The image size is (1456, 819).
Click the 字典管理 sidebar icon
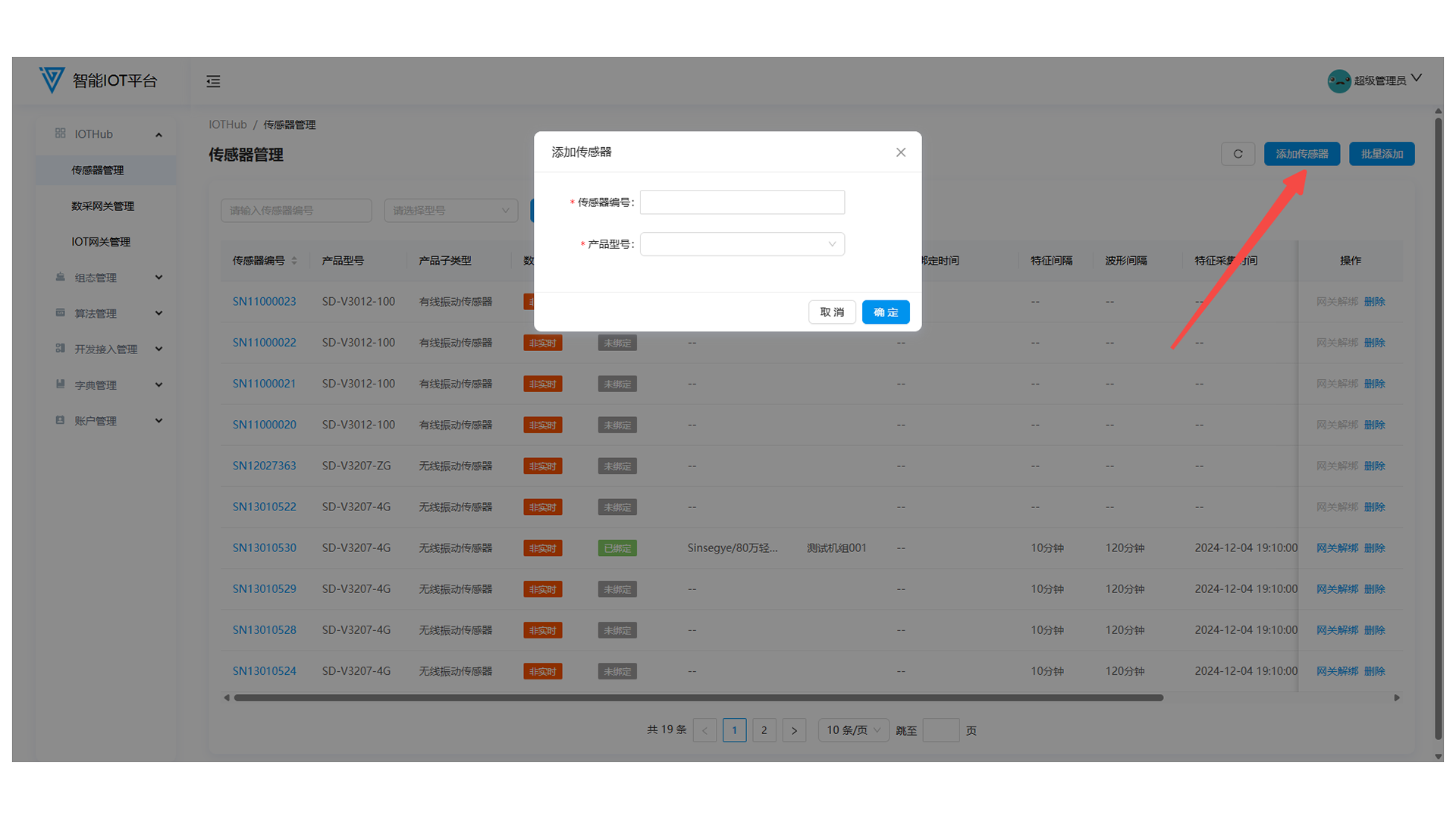pos(60,384)
